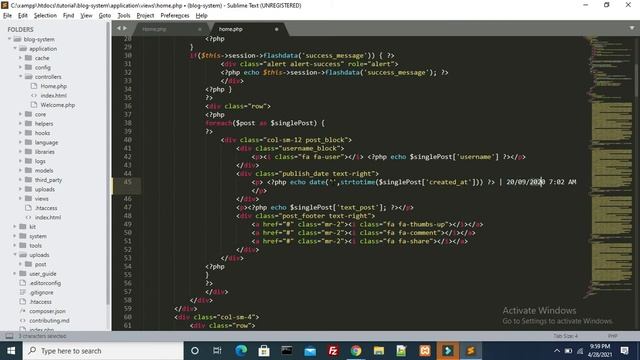Open the Tools menu
Viewport: 640px width, 360px height.
click(x=124, y=16)
